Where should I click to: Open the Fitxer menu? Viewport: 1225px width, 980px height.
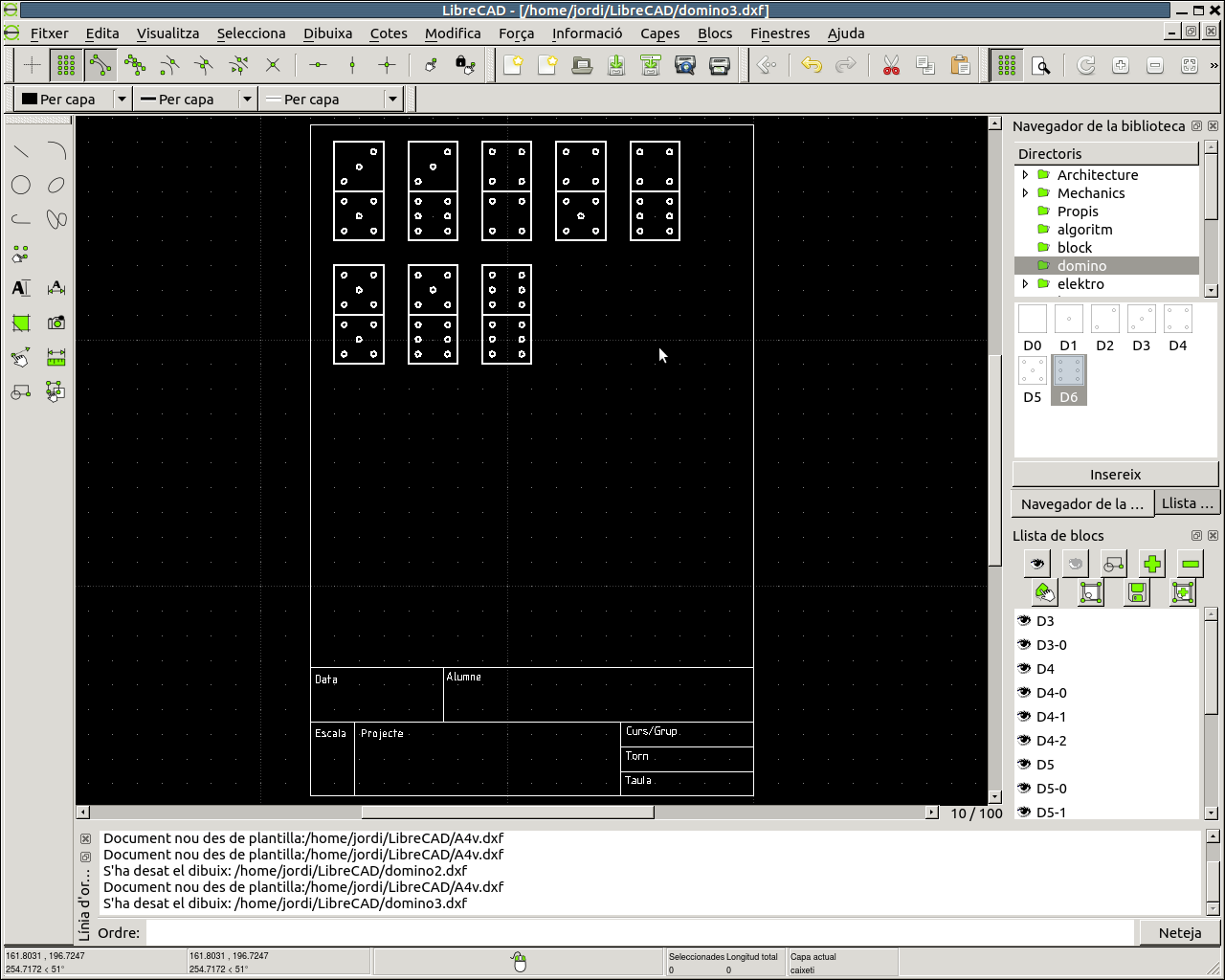50,33
